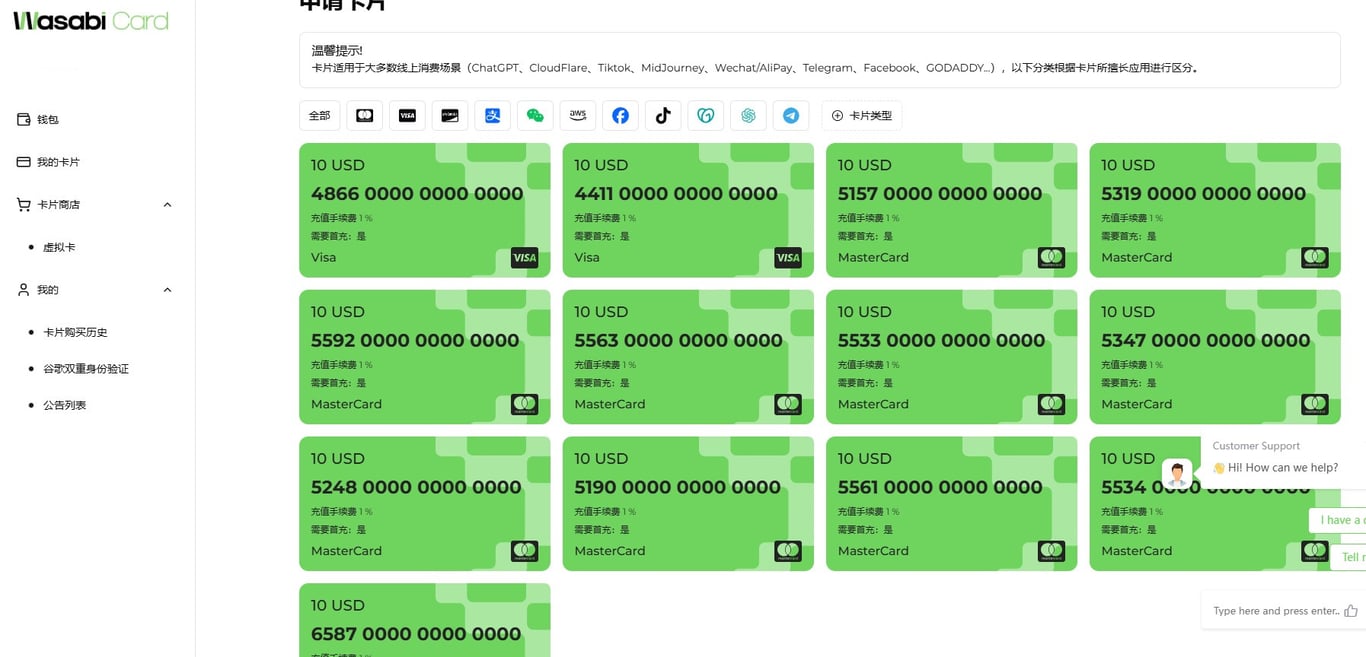Click Visa logo on the 4866 card
The height and width of the screenshot is (657, 1366).
[524, 258]
